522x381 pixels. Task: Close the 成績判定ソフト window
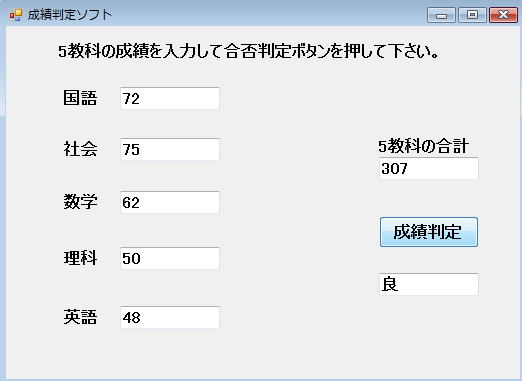click(x=503, y=15)
